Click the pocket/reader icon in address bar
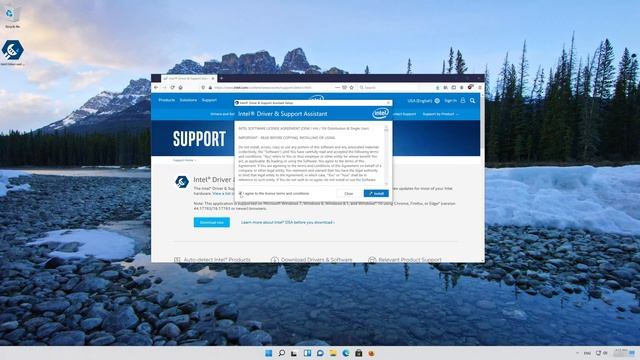 [x=344, y=87]
